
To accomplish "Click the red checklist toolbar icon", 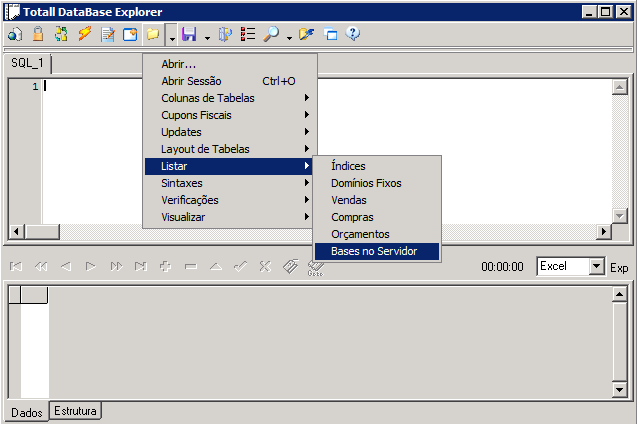I will coord(248,34).
